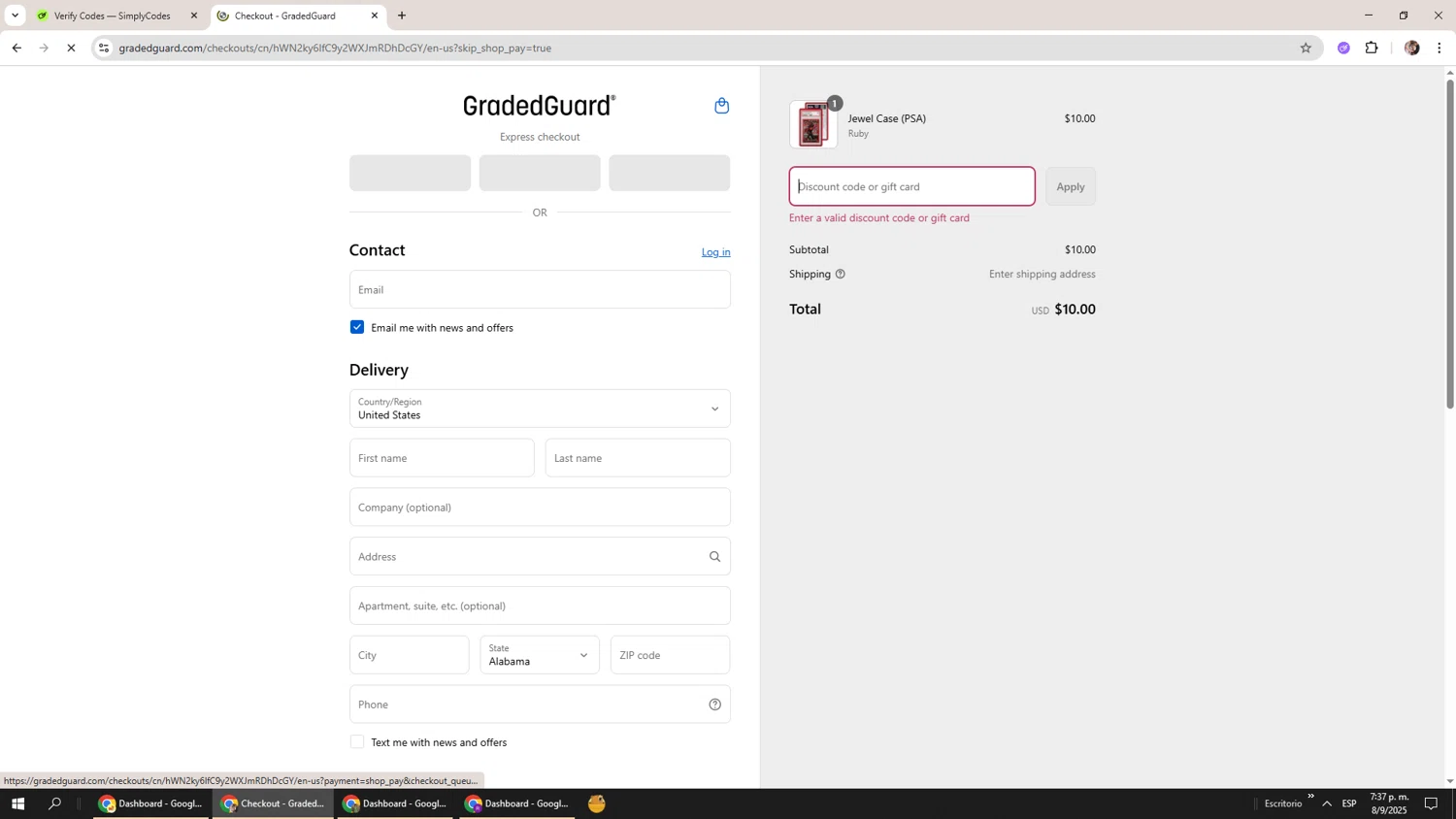Open notification center icon in taskbar

[x=1431, y=803]
